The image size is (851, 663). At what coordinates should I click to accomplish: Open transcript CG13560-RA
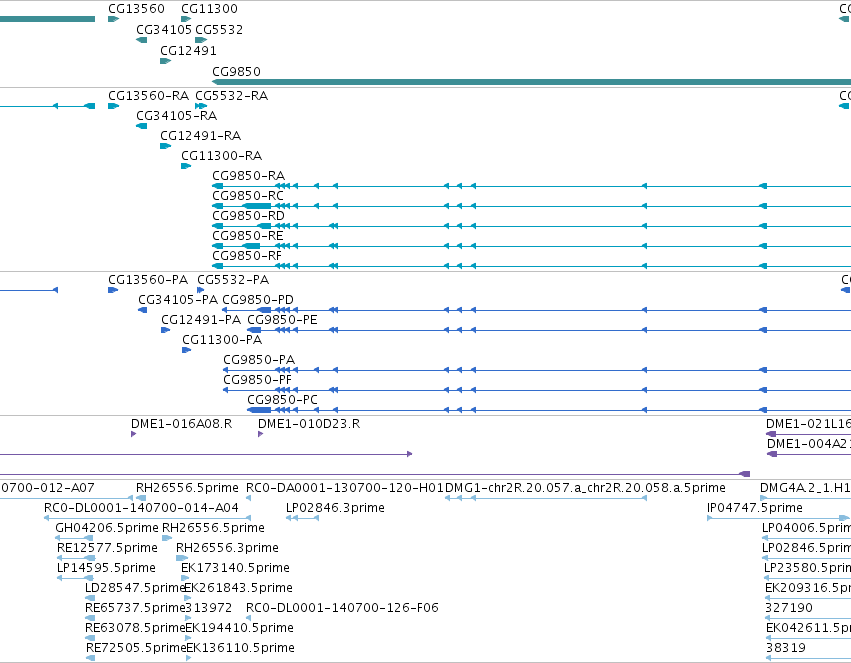point(148,96)
